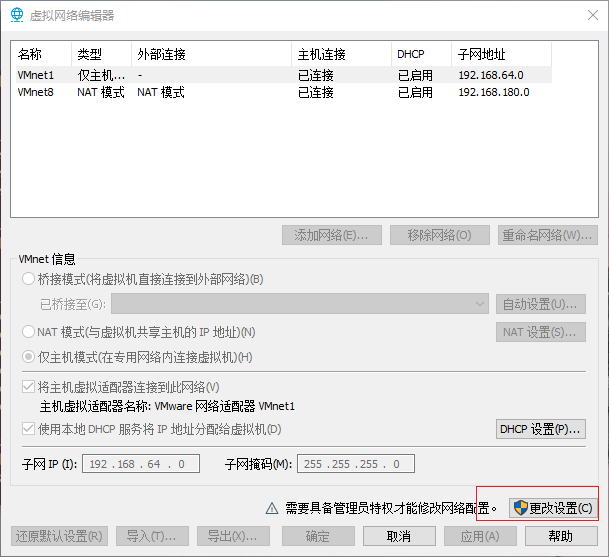This screenshot has width=609, height=557.
Task: Click 主机虚拟适配器名称 VMnet1 text
Action: coord(167,406)
